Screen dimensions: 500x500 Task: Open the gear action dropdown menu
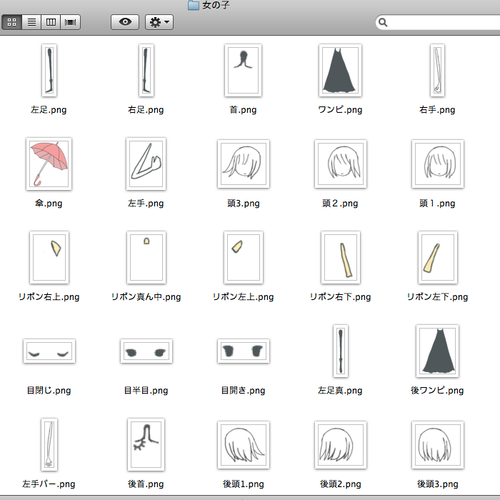[x=159, y=22]
